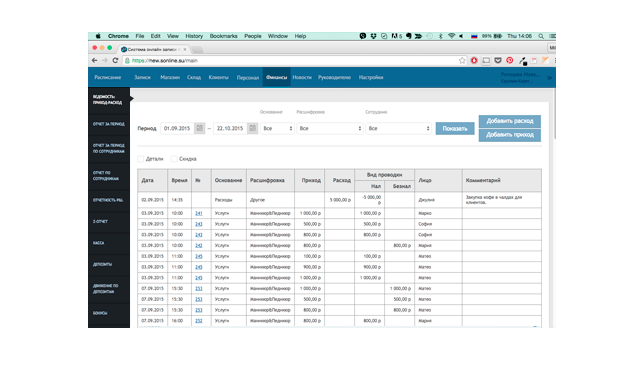Open record link 241
640x367 pixels.
[198, 214]
